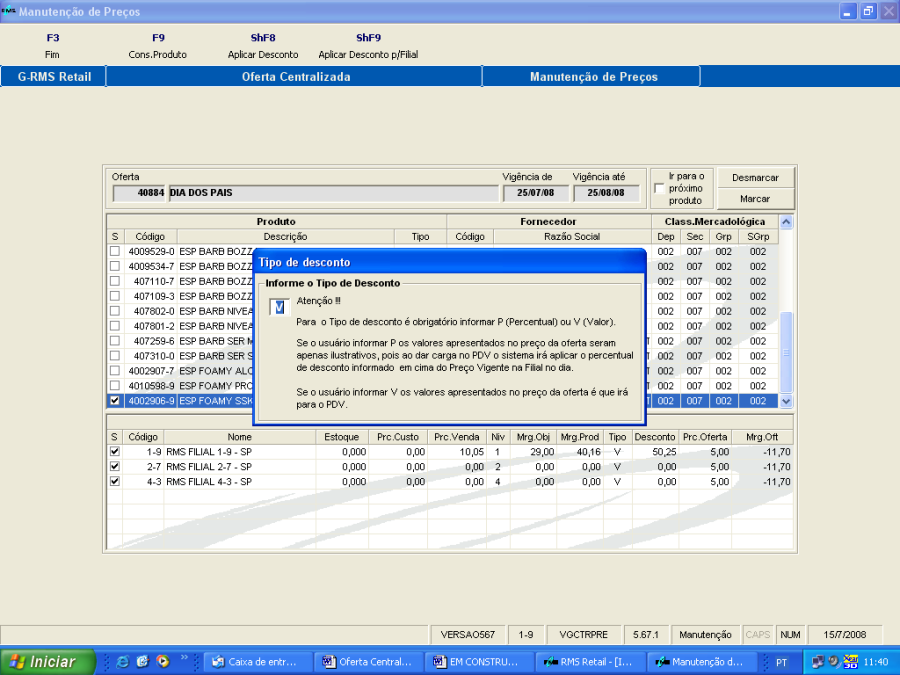The image size is (900, 675).
Task: Check product 4010598-9 ESP FOAMY PRO checkbox
Action: pyautogui.click(x=115, y=386)
